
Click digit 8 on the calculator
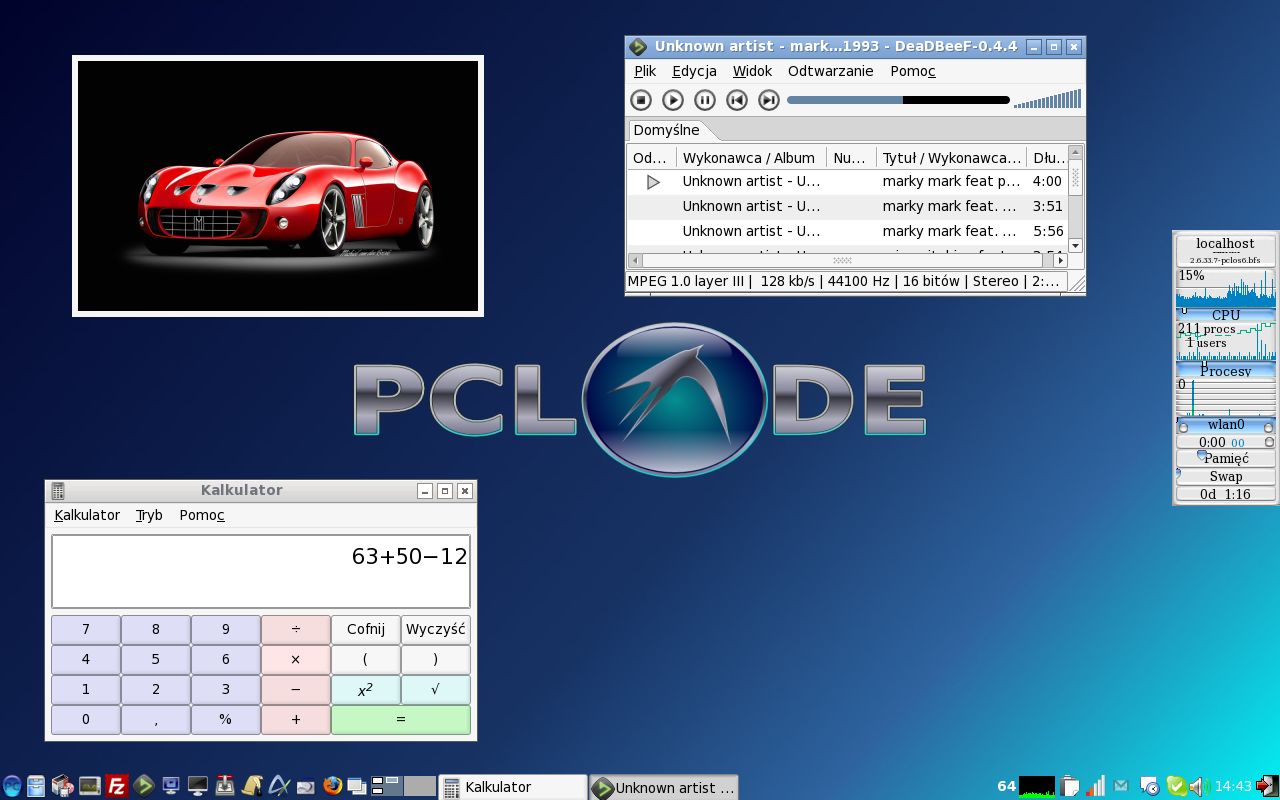(x=156, y=629)
